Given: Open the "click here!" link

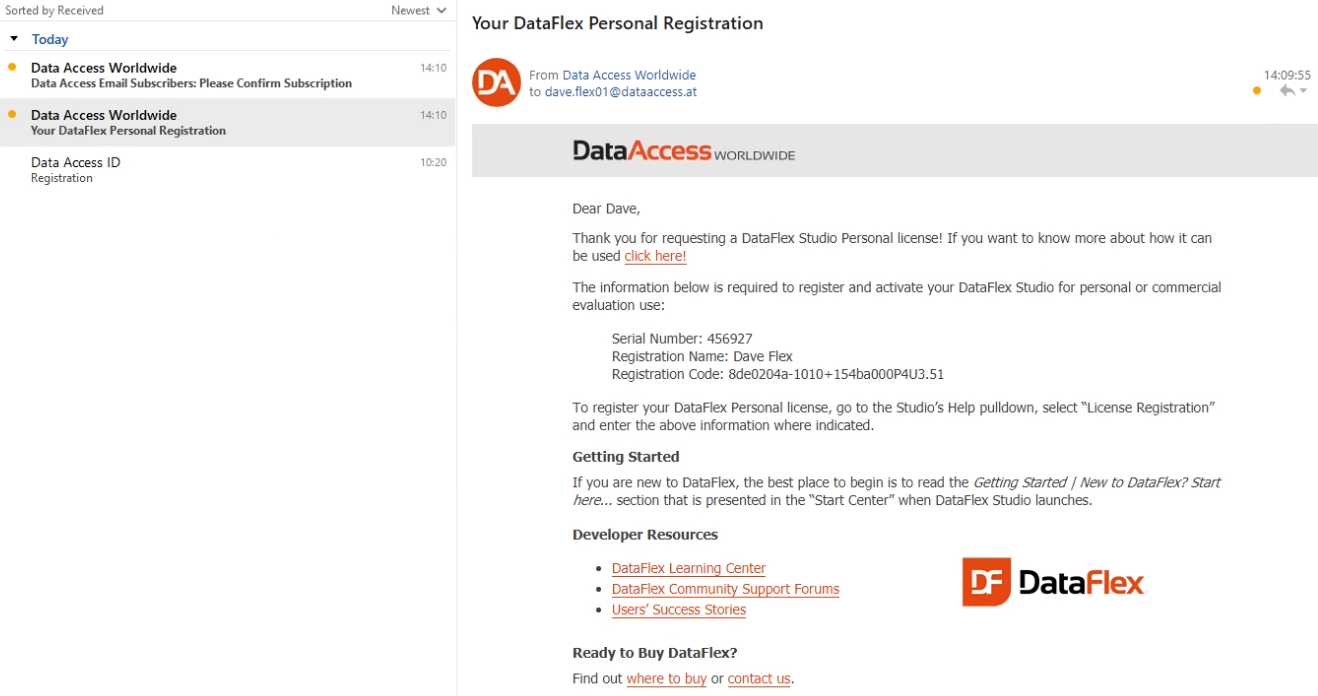Looking at the screenshot, I should tap(655, 256).
